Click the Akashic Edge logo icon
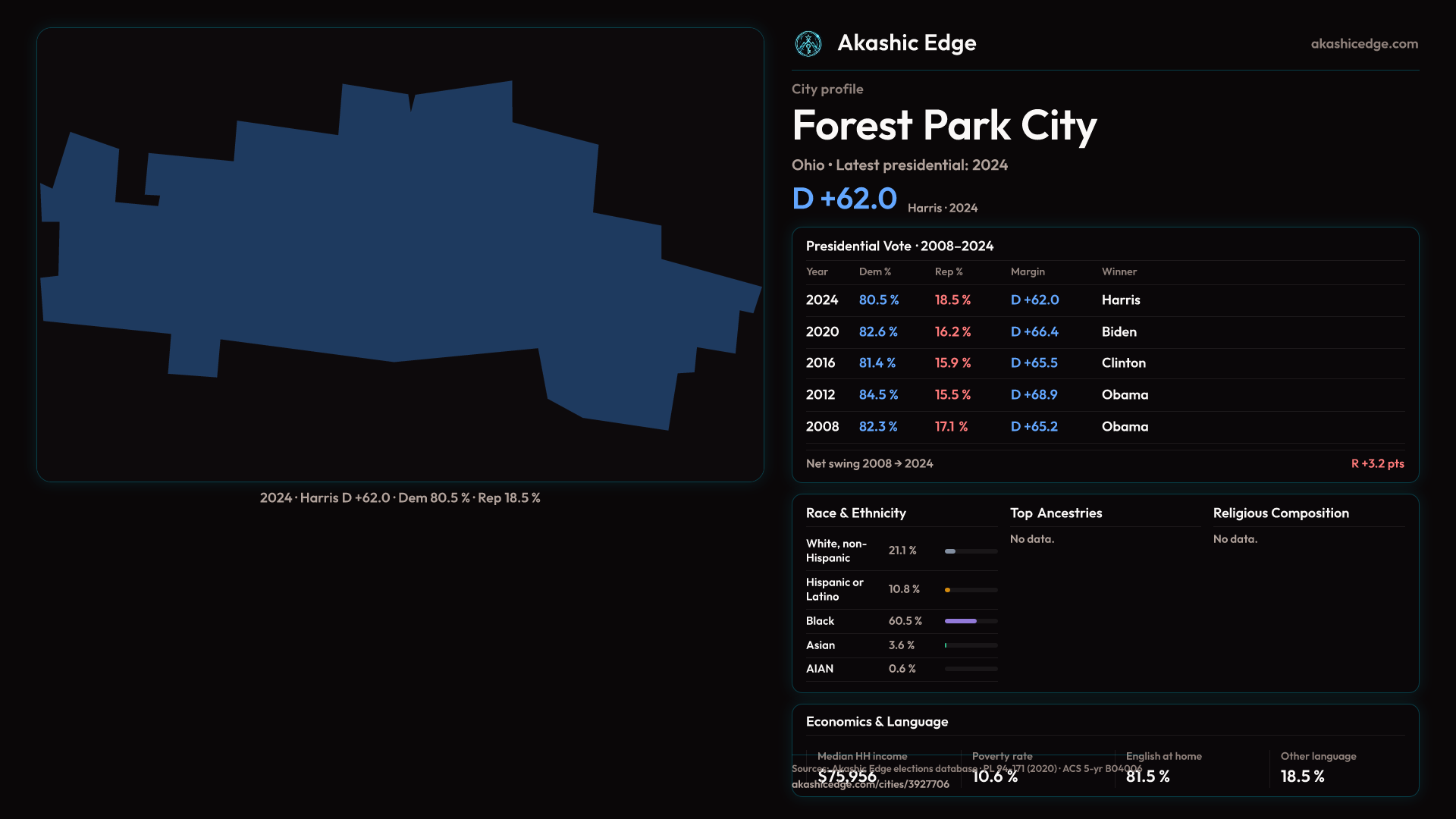The width and height of the screenshot is (1456, 819). (x=808, y=44)
